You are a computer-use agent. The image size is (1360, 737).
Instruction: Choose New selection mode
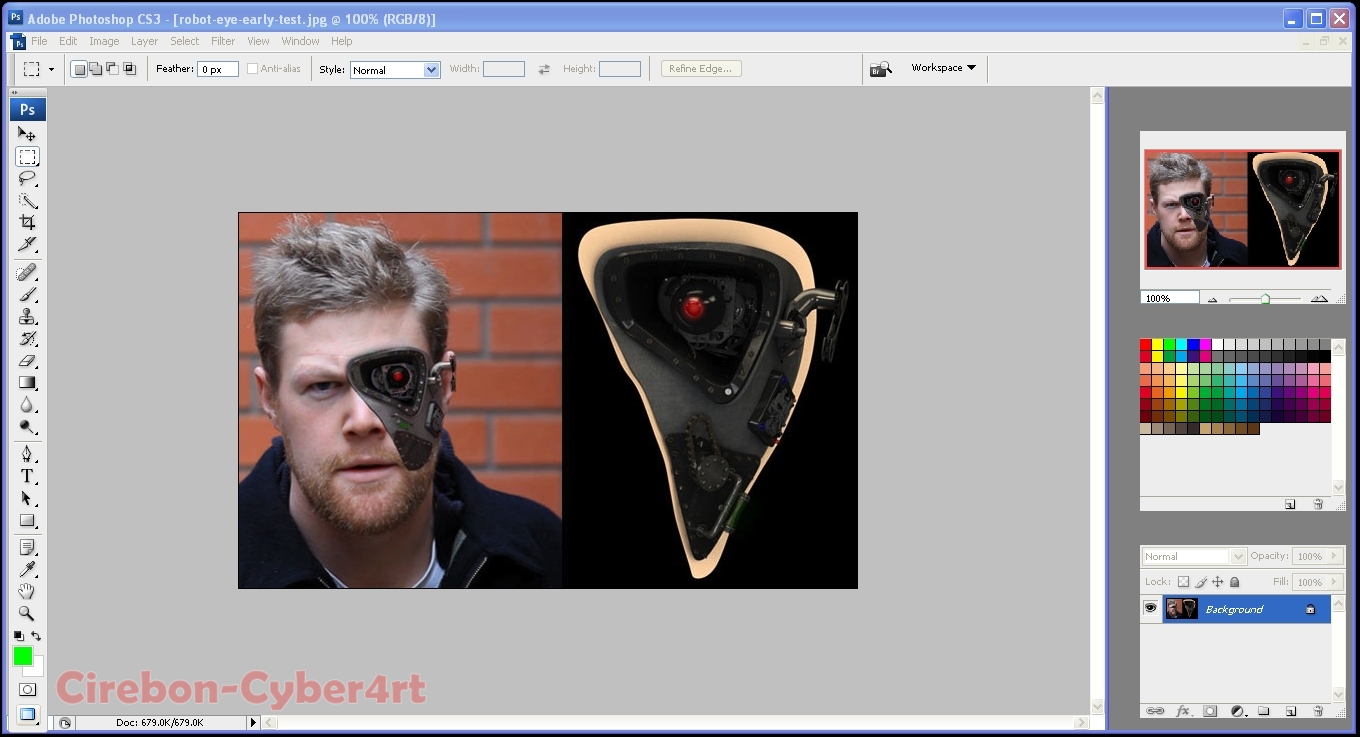(x=79, y=69)
